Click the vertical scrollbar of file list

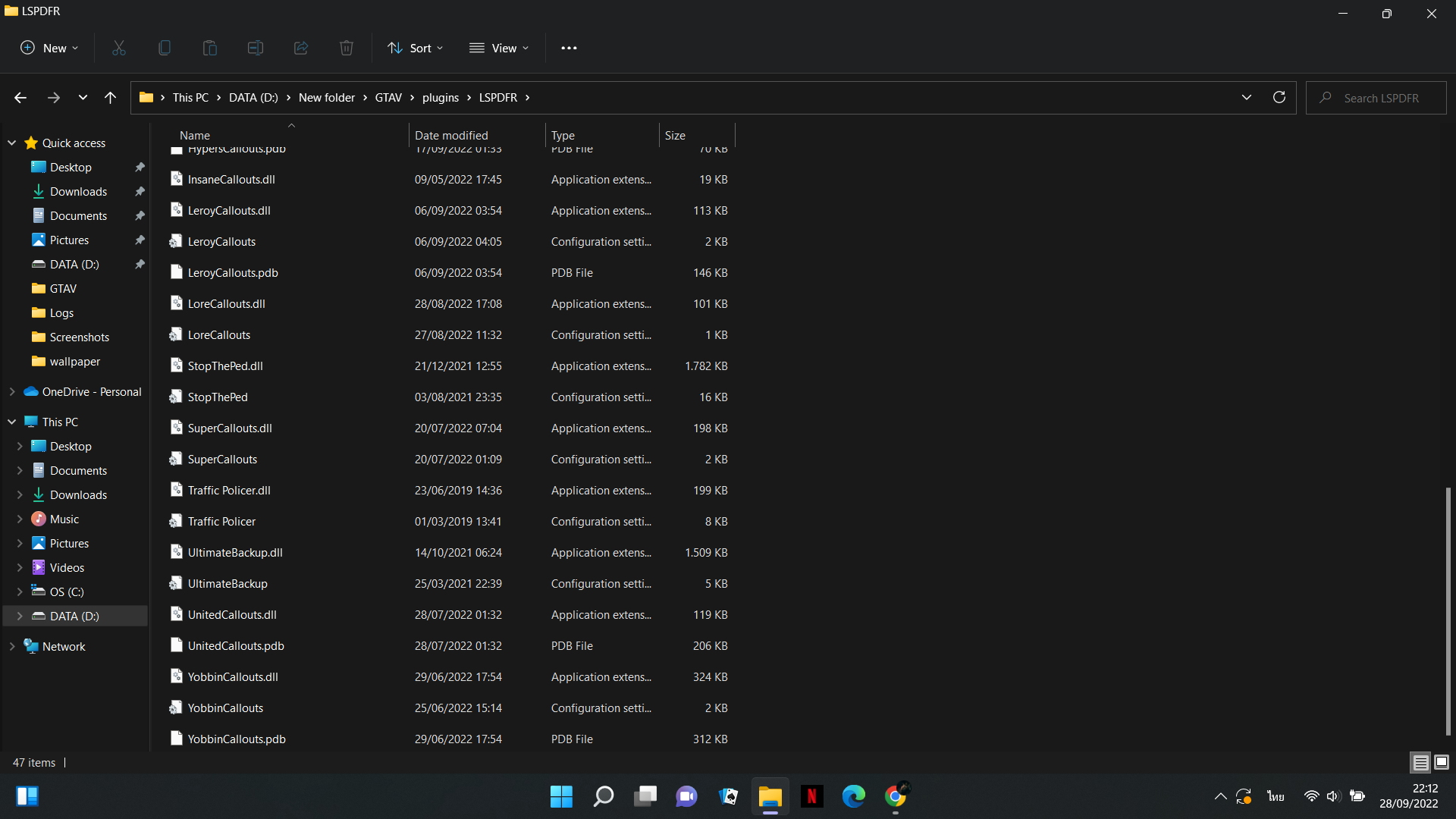coord(1448,610)
